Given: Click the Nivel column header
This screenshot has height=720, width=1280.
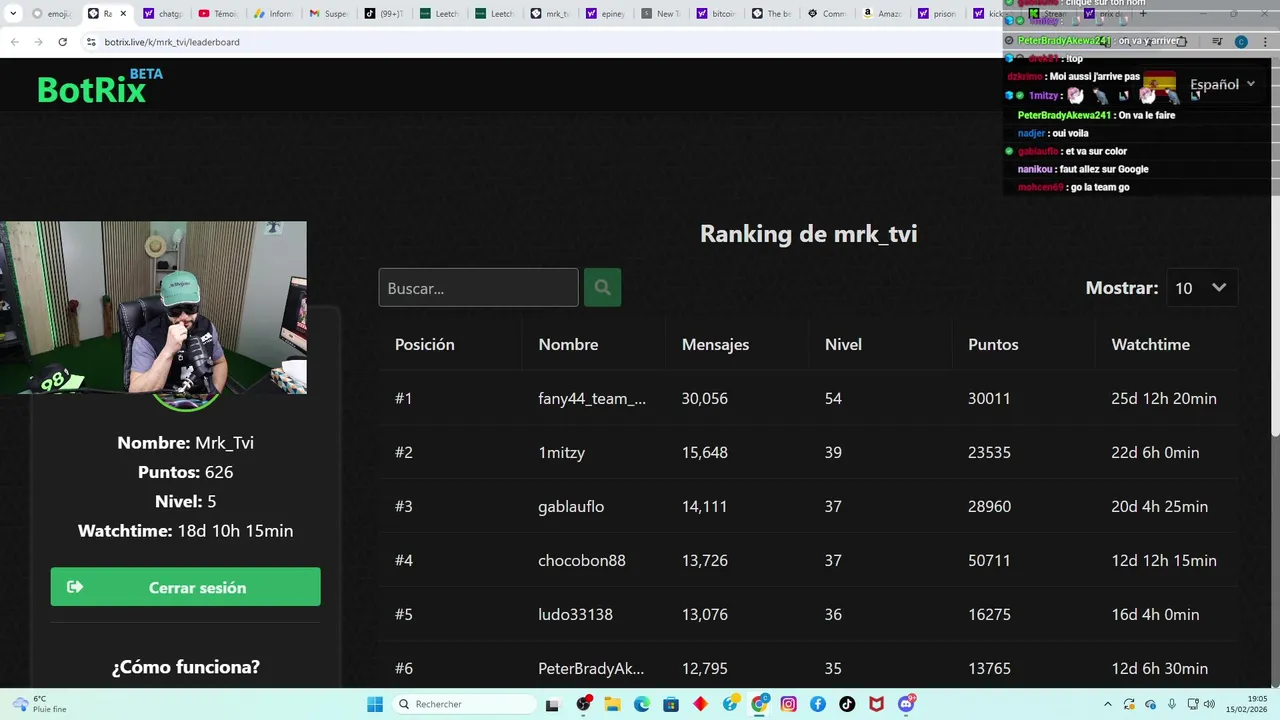Looking at the screenshot, I should [x=843, y=344].
